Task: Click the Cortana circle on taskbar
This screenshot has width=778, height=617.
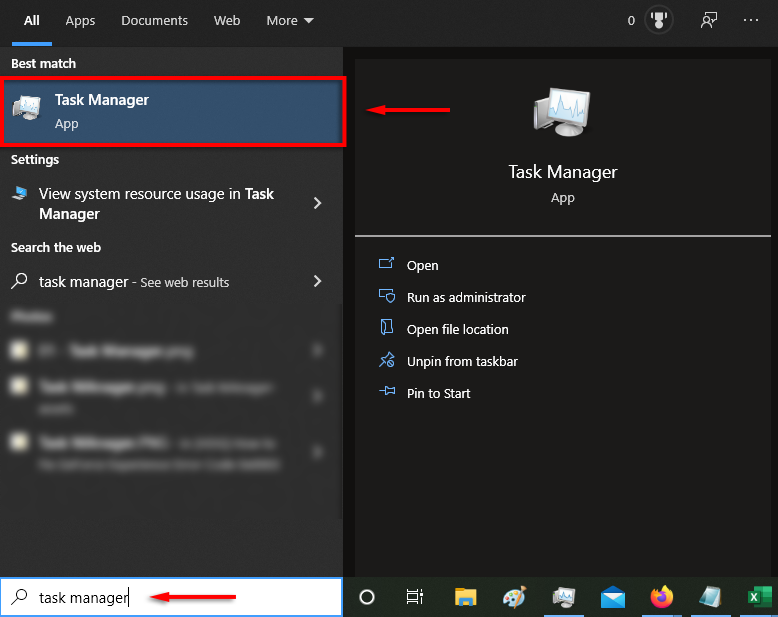Action: point(367,597)
